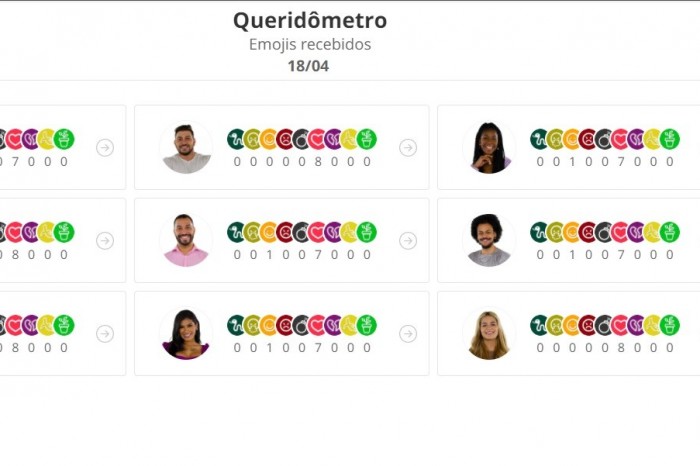Open the braided-hair woman's avatar

[x=489, y=148]
